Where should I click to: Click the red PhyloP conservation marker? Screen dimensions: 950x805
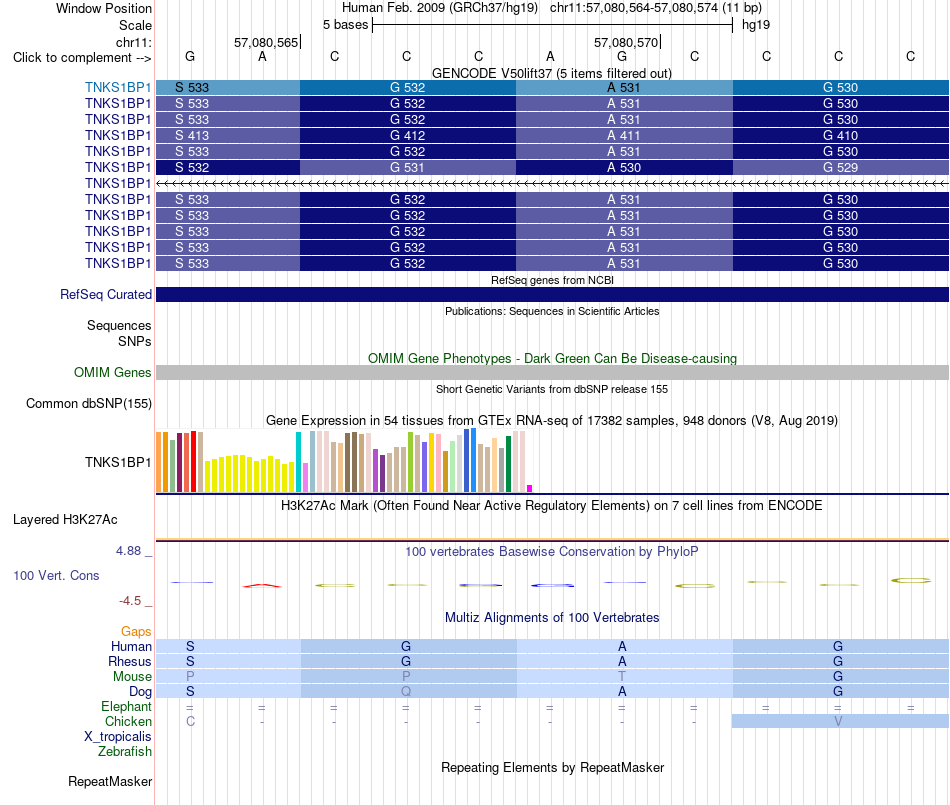262,586
